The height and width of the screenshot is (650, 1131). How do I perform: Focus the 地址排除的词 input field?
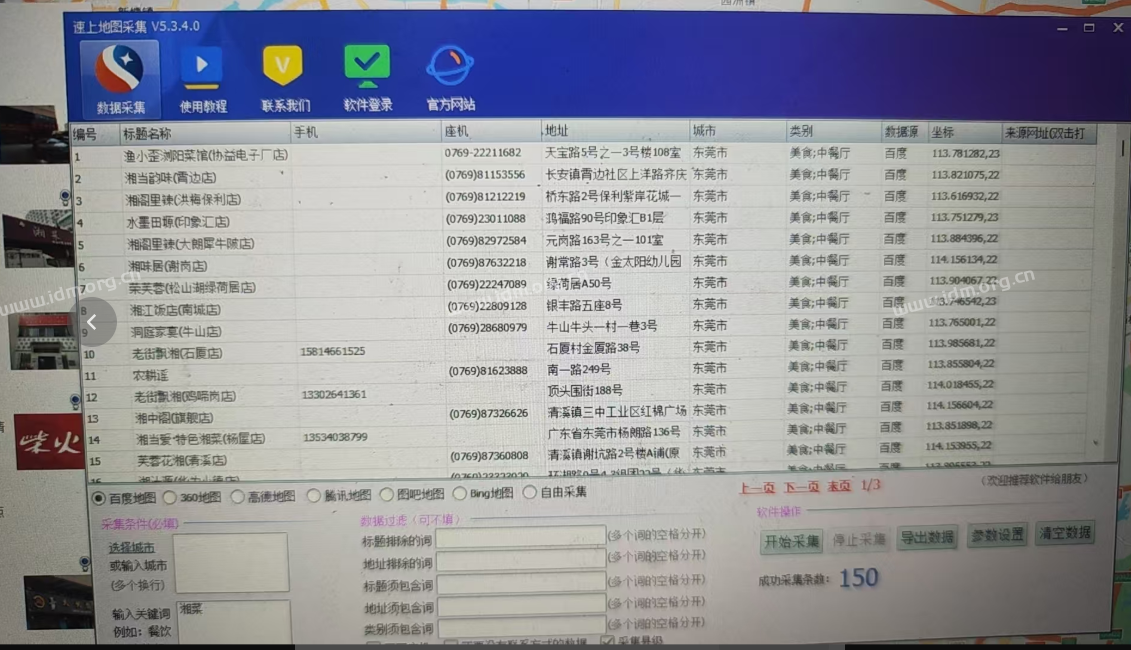pyautogui.click(x=520, y=560)
